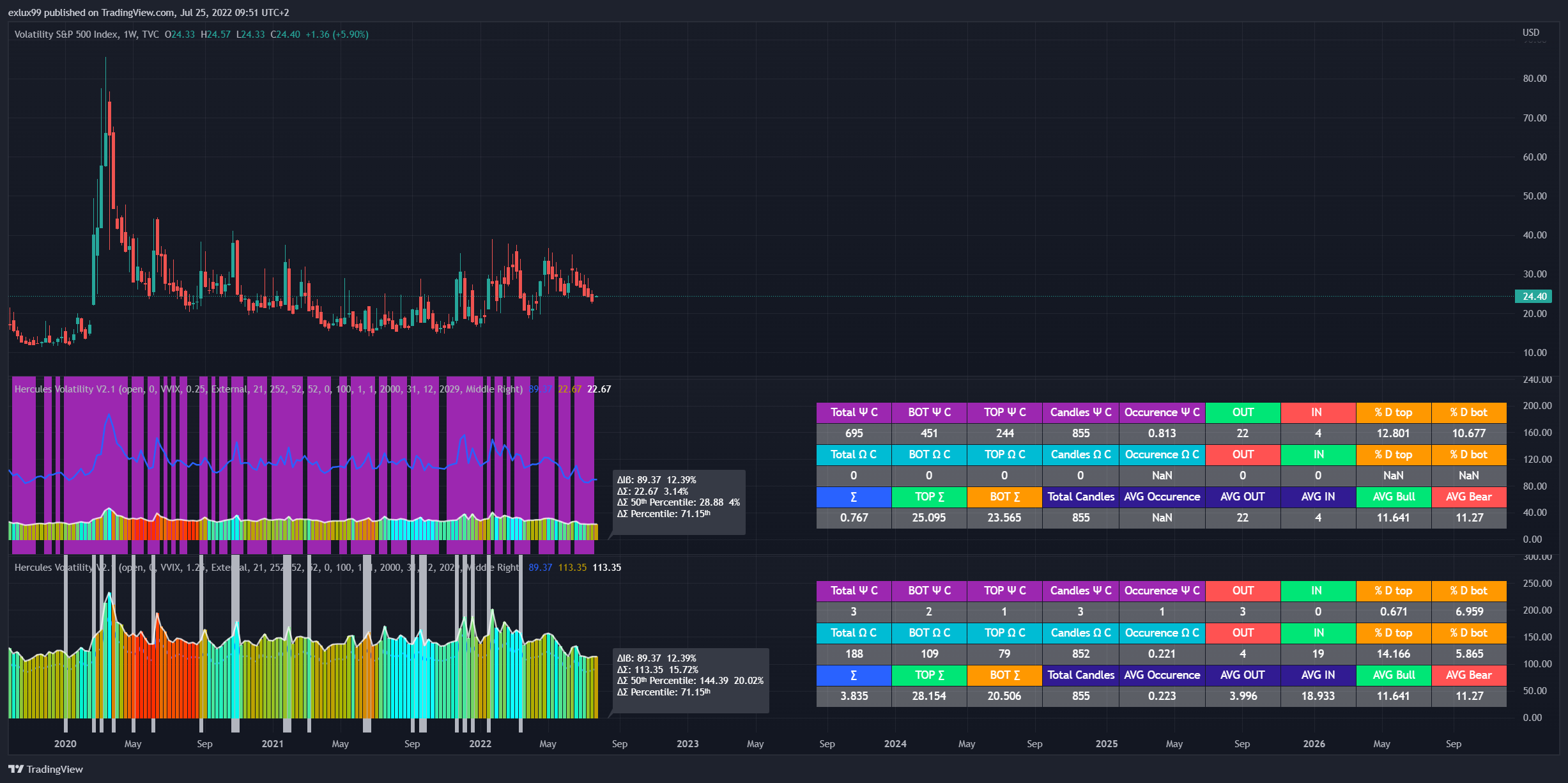Click the Occurence value 0.813 cell
Image resolution: width=1568 pixels, height=783 pixels.
click(1161, 433)
